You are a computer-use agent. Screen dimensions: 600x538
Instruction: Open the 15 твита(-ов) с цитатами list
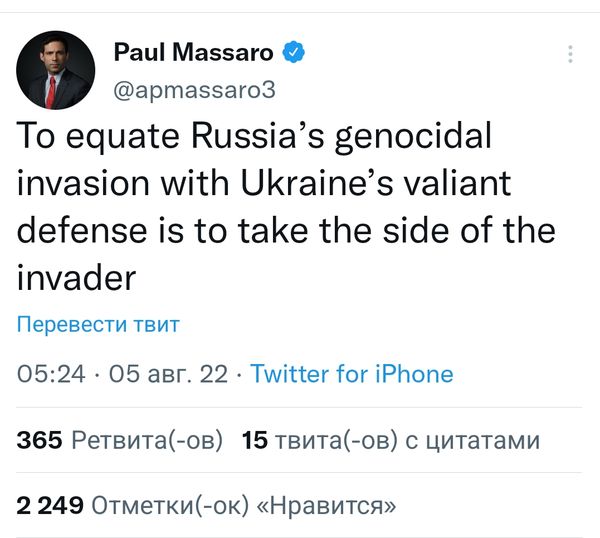(391, 440)
